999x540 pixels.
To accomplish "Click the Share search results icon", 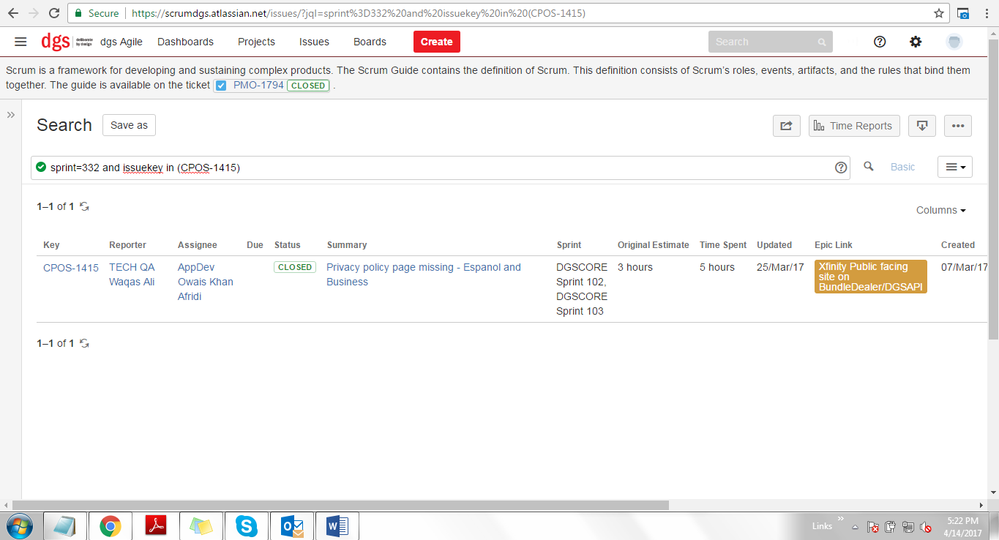I will (786, 126).
